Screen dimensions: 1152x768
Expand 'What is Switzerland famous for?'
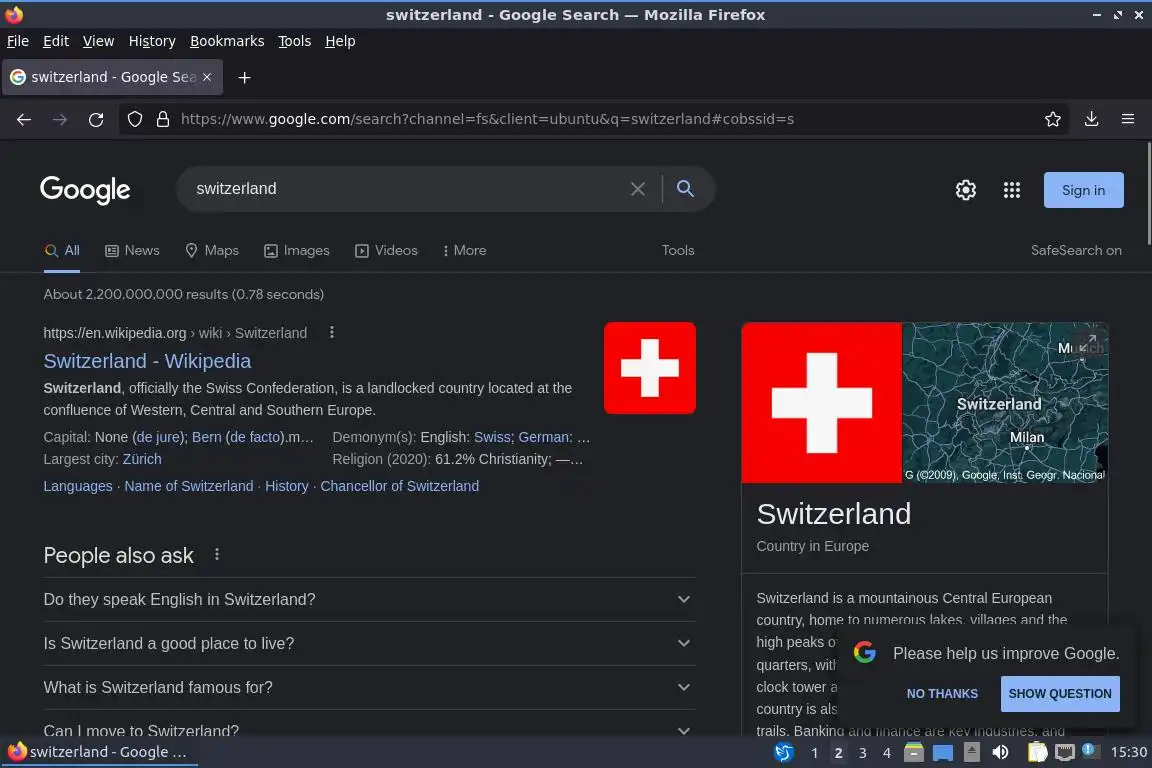370,688
